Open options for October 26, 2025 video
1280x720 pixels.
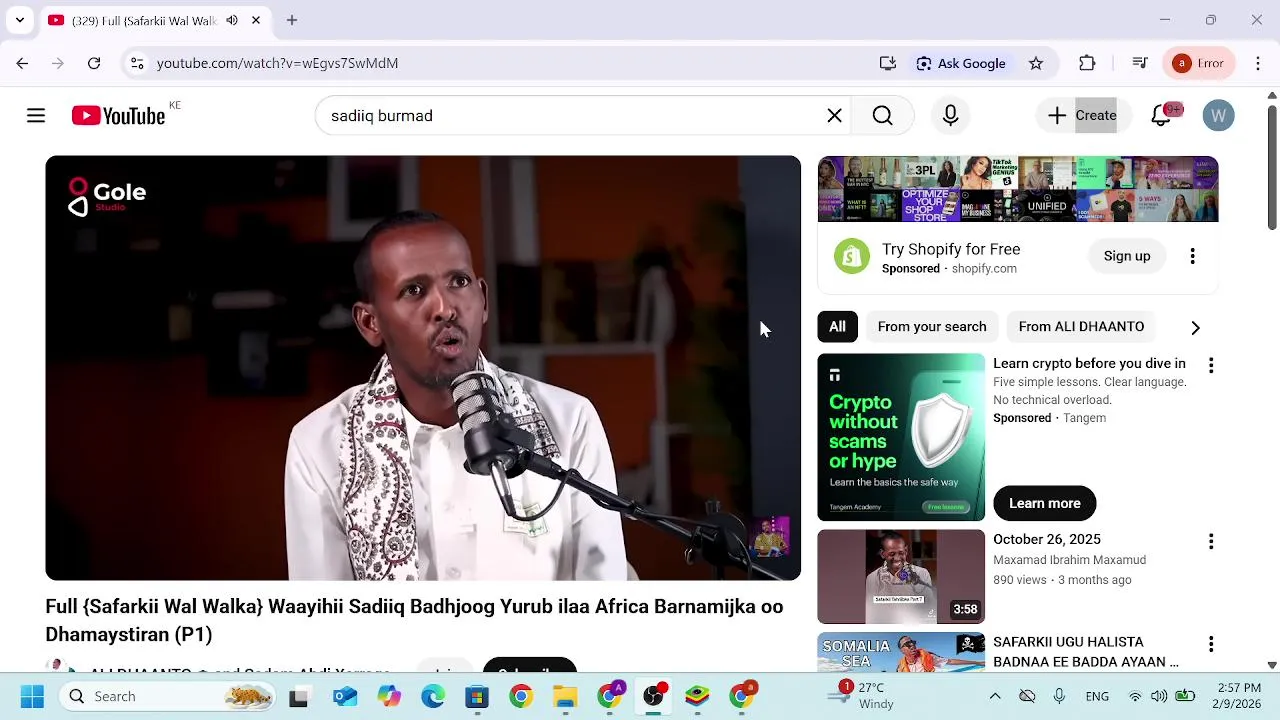pos(1211,542)
